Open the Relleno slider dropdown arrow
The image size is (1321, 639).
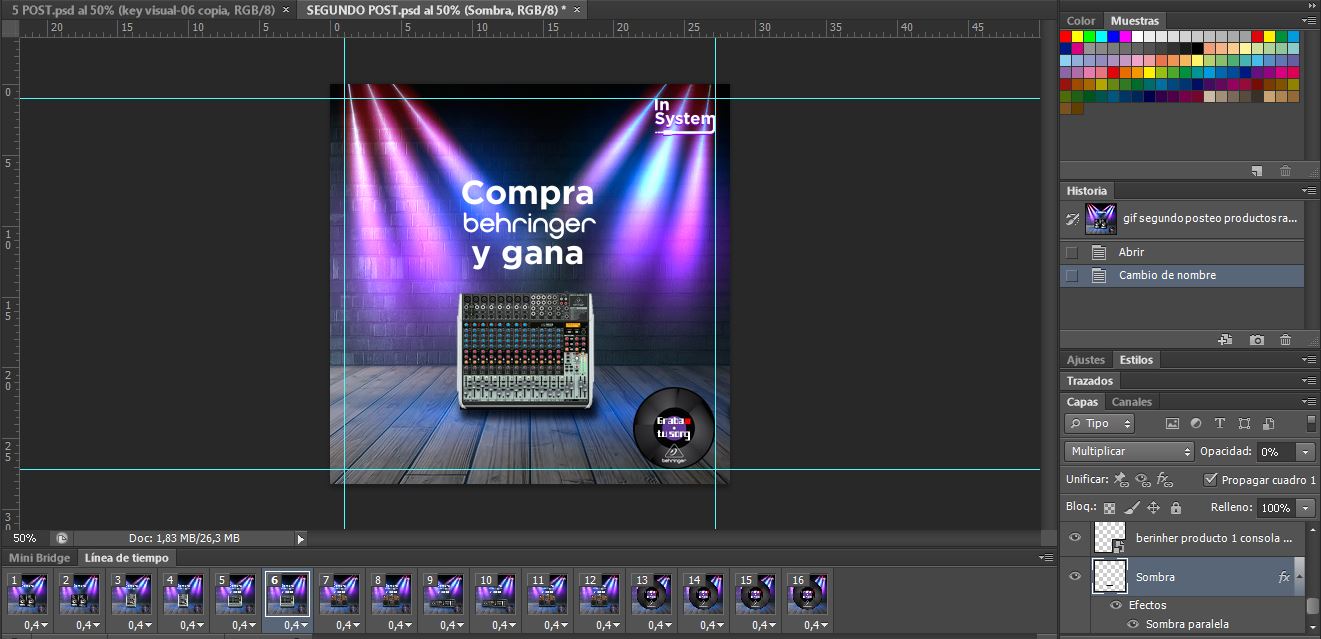(x=1304, y=508)
